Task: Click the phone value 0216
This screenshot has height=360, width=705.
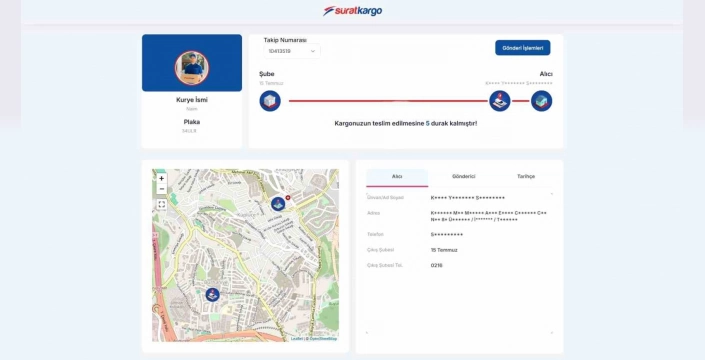Action: [436, 266]
